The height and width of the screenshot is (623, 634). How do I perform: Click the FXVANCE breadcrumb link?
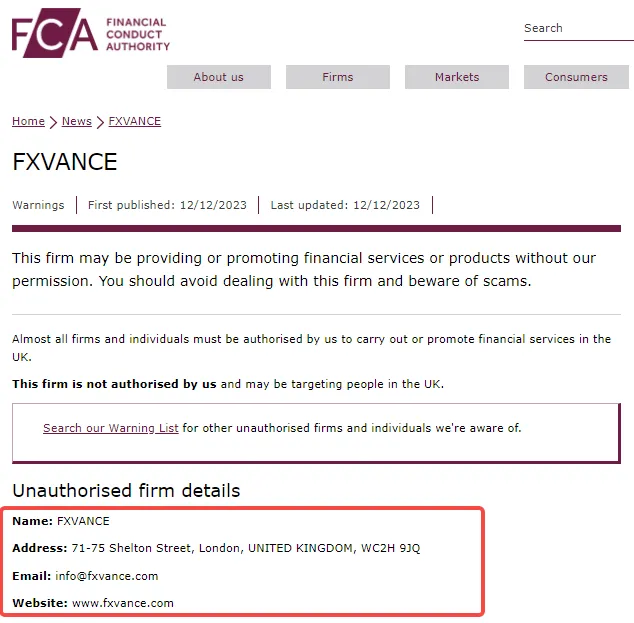click(x=135, y=121)
